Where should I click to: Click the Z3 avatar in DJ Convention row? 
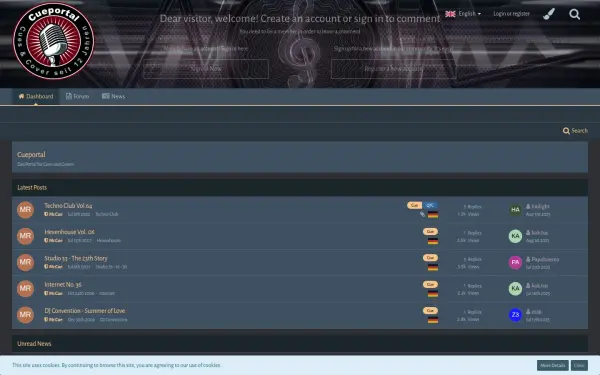click(x=515, y=315)
